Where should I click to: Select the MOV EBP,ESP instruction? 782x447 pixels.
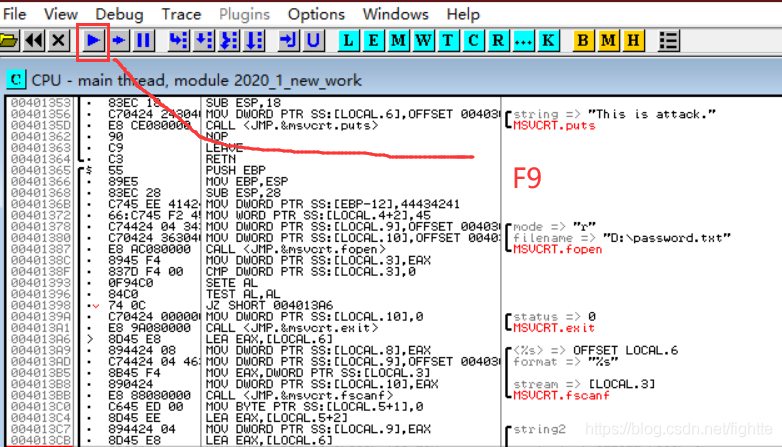[x=247, y=182]
